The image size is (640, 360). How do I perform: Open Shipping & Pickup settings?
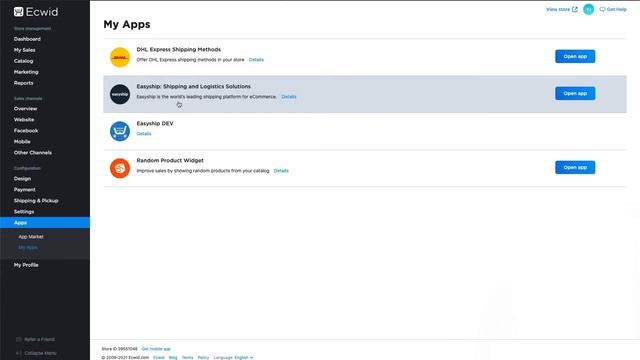click(x=36, y=201)
